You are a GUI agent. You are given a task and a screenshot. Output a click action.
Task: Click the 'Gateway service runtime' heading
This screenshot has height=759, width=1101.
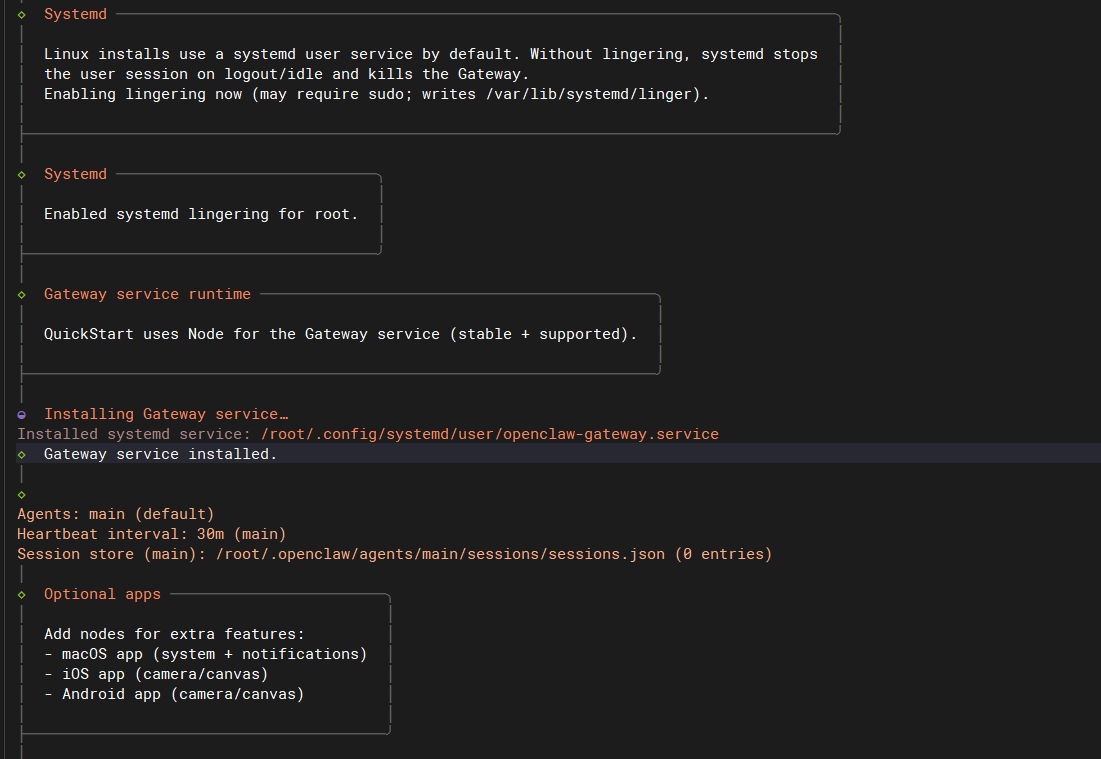click(147, 294)
